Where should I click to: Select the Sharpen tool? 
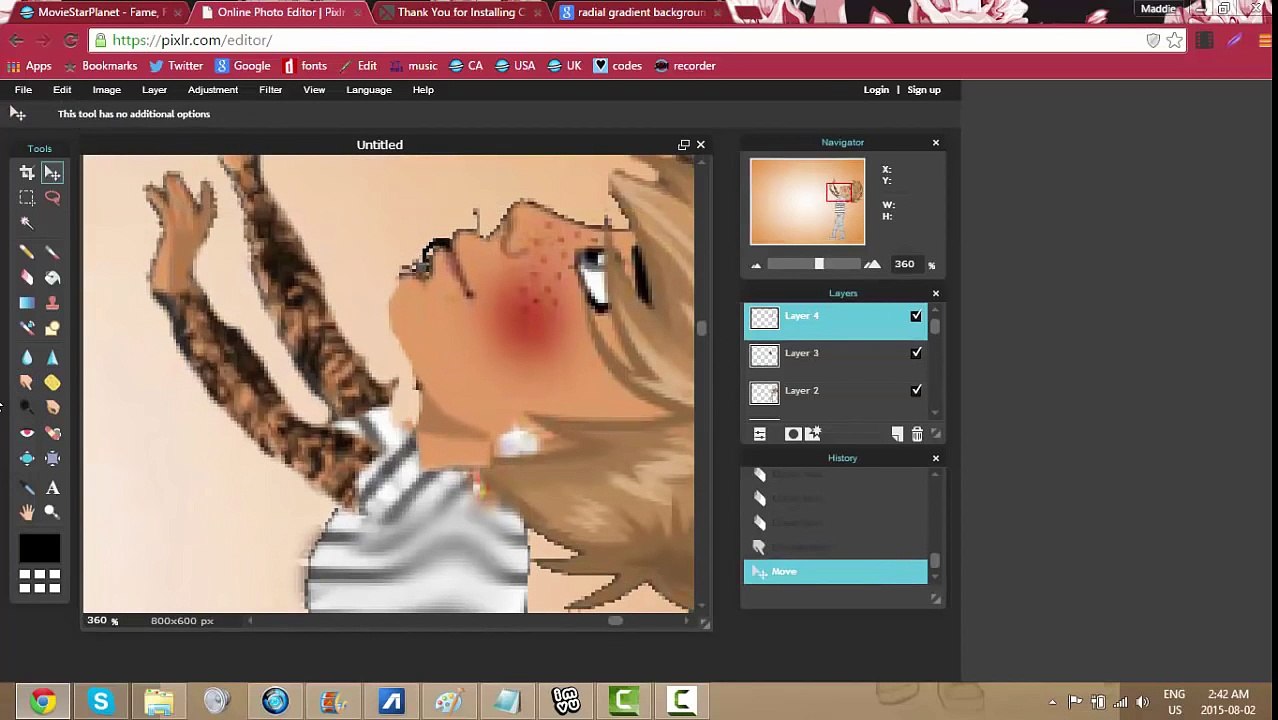point(52,357)
